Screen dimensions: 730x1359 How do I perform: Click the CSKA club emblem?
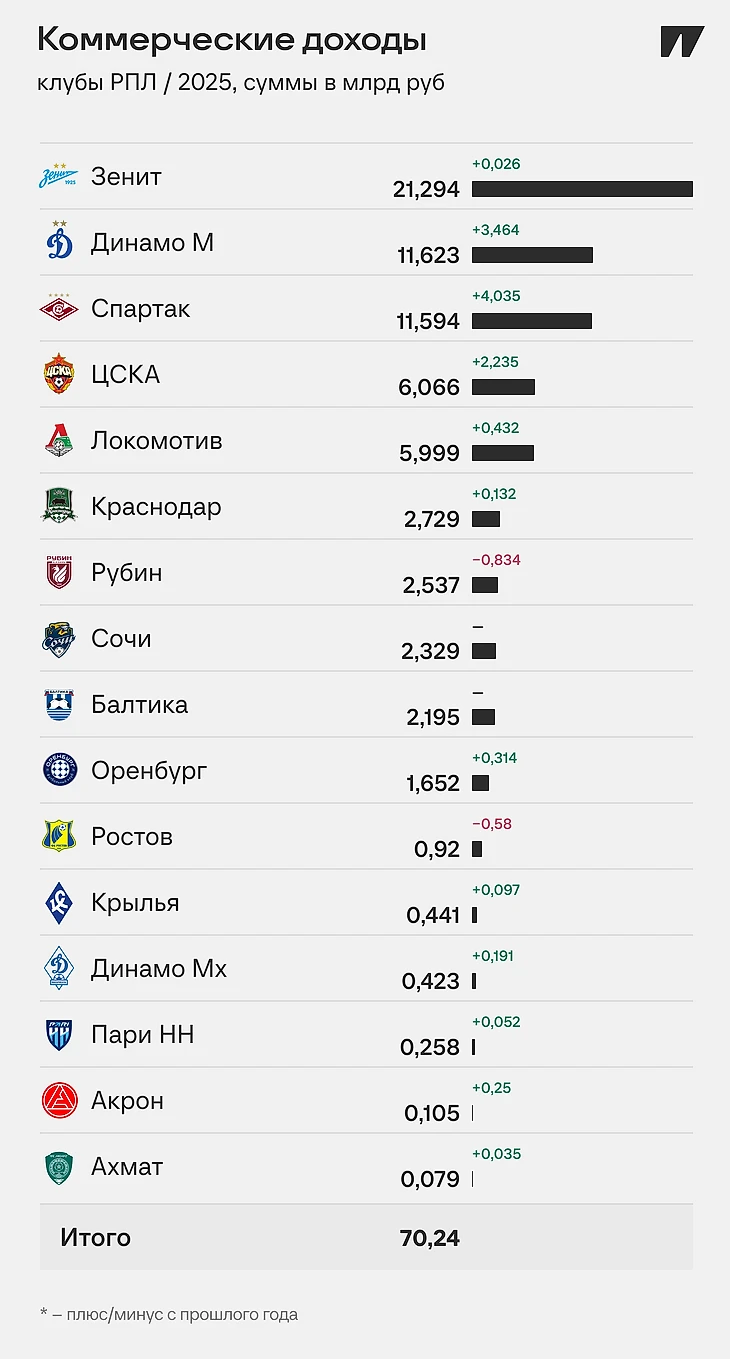tap(59, 374)
